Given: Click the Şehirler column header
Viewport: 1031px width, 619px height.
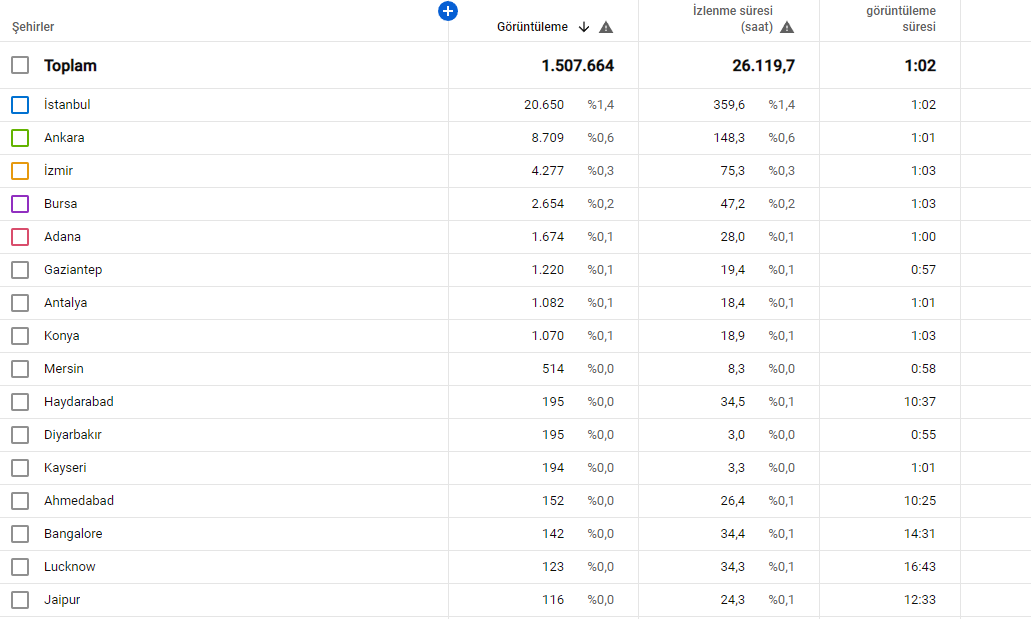Looking at the screenshot, I should pos(33,27).
